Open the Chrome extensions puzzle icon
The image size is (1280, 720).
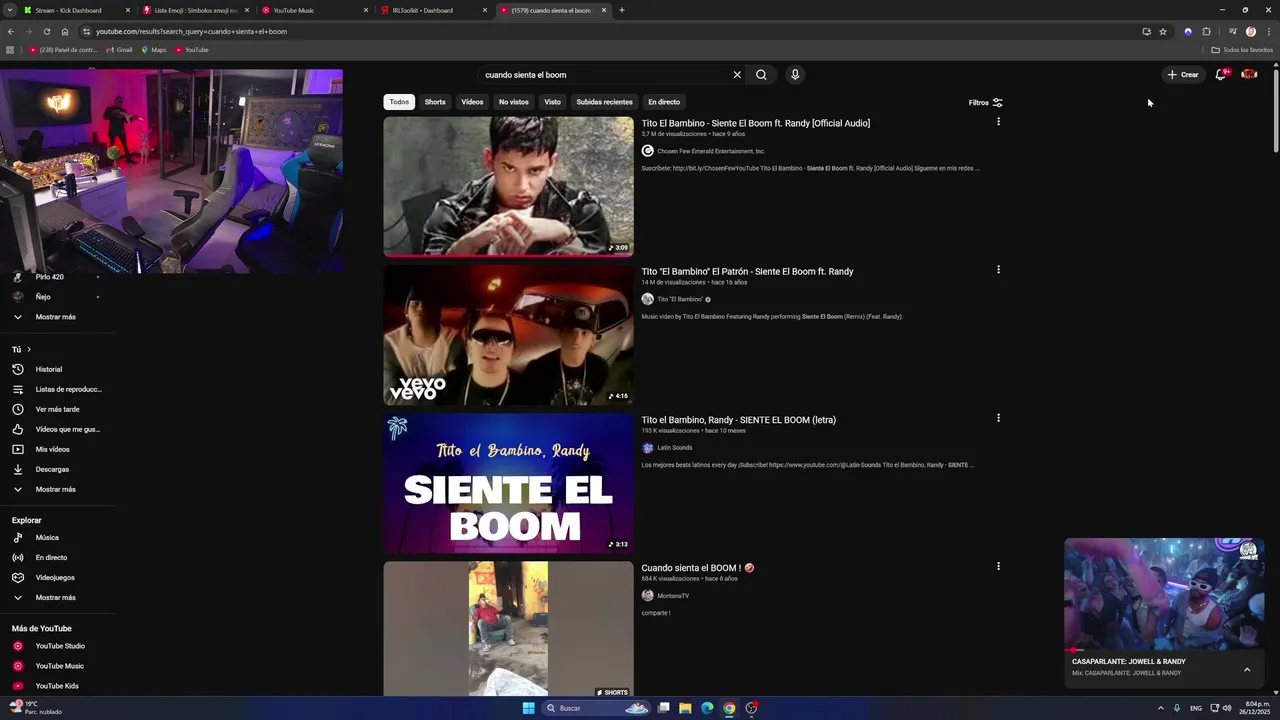[x=1206, y=31]
